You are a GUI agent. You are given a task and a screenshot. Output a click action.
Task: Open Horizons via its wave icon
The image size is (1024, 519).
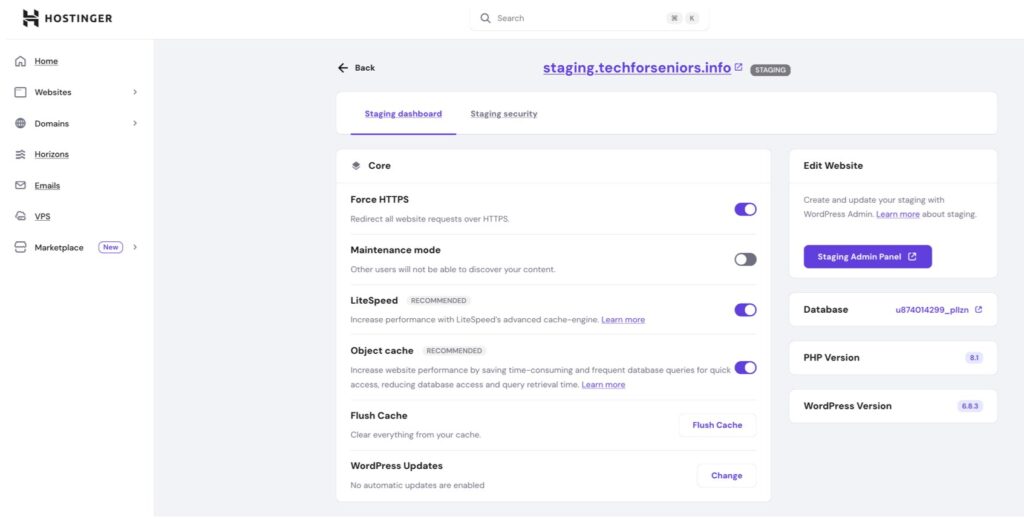[20, 155]
